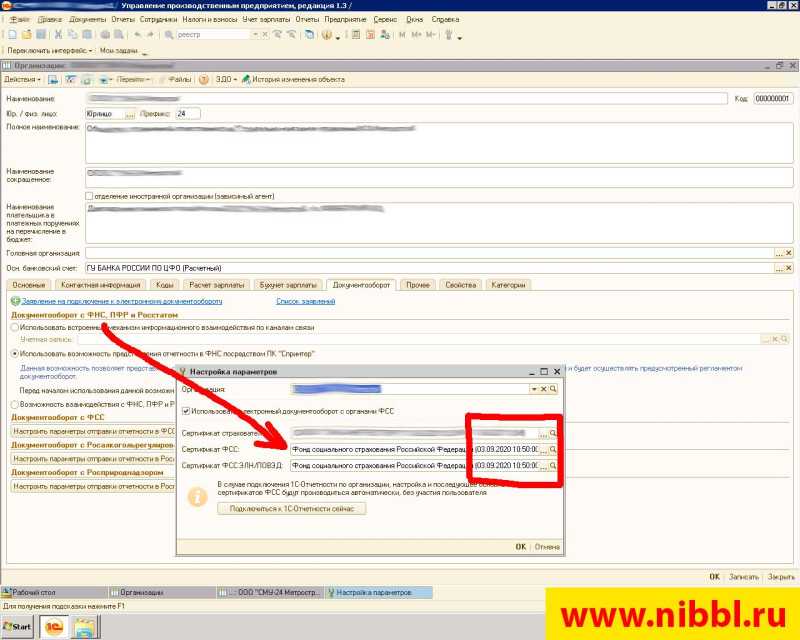
Task: Switch to Рабочий стол window tab in bottom bar
Action: (54, 593)
